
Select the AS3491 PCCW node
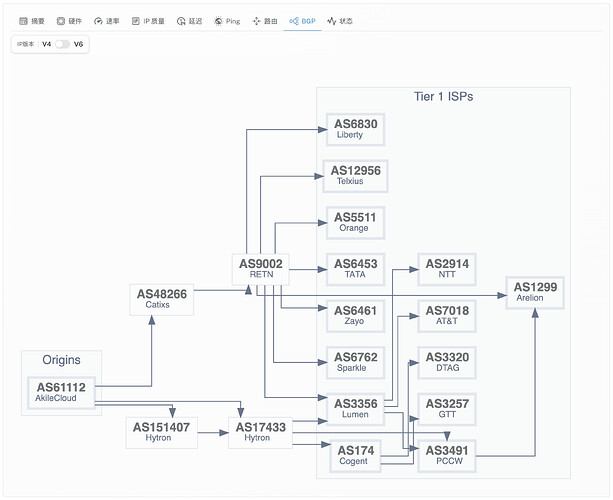(x=447, y=456)
